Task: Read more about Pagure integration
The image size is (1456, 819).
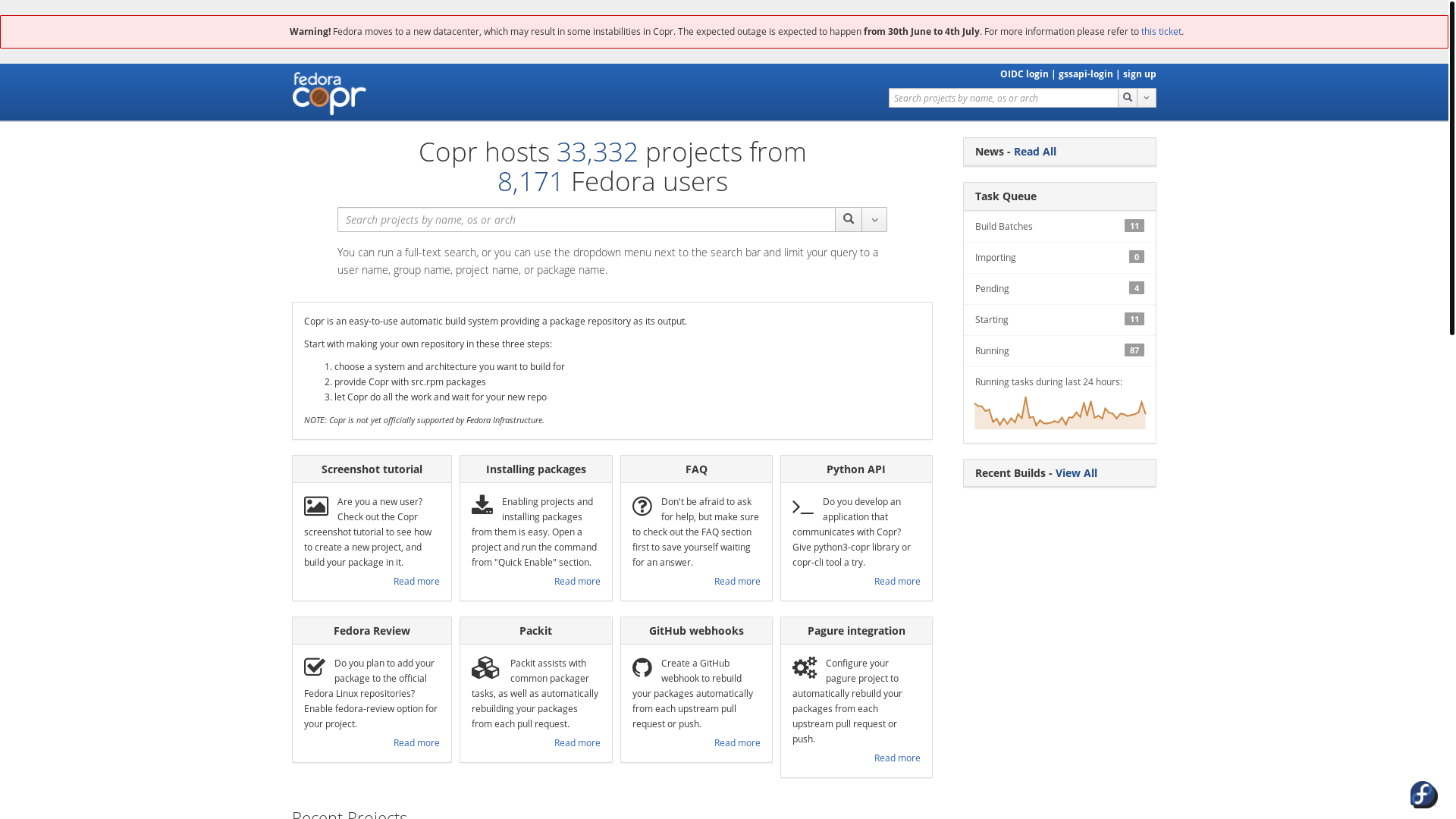Action: pos(897,758)
